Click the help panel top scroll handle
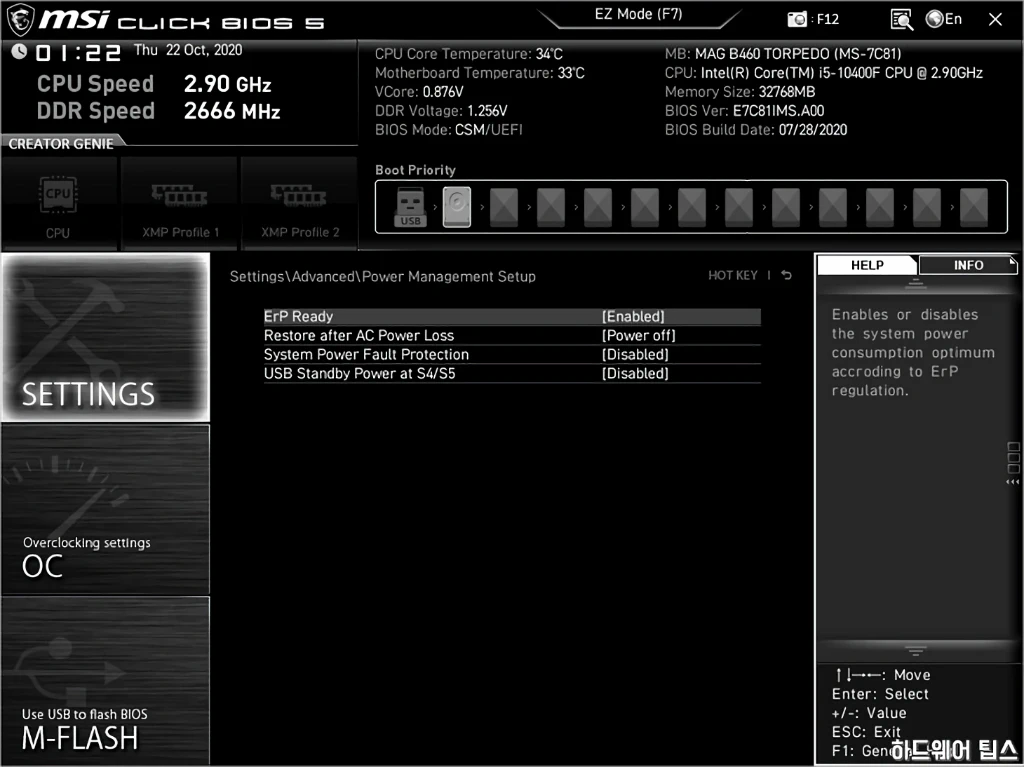Screen dimensions: 1024x767 [x=915, y=283]
